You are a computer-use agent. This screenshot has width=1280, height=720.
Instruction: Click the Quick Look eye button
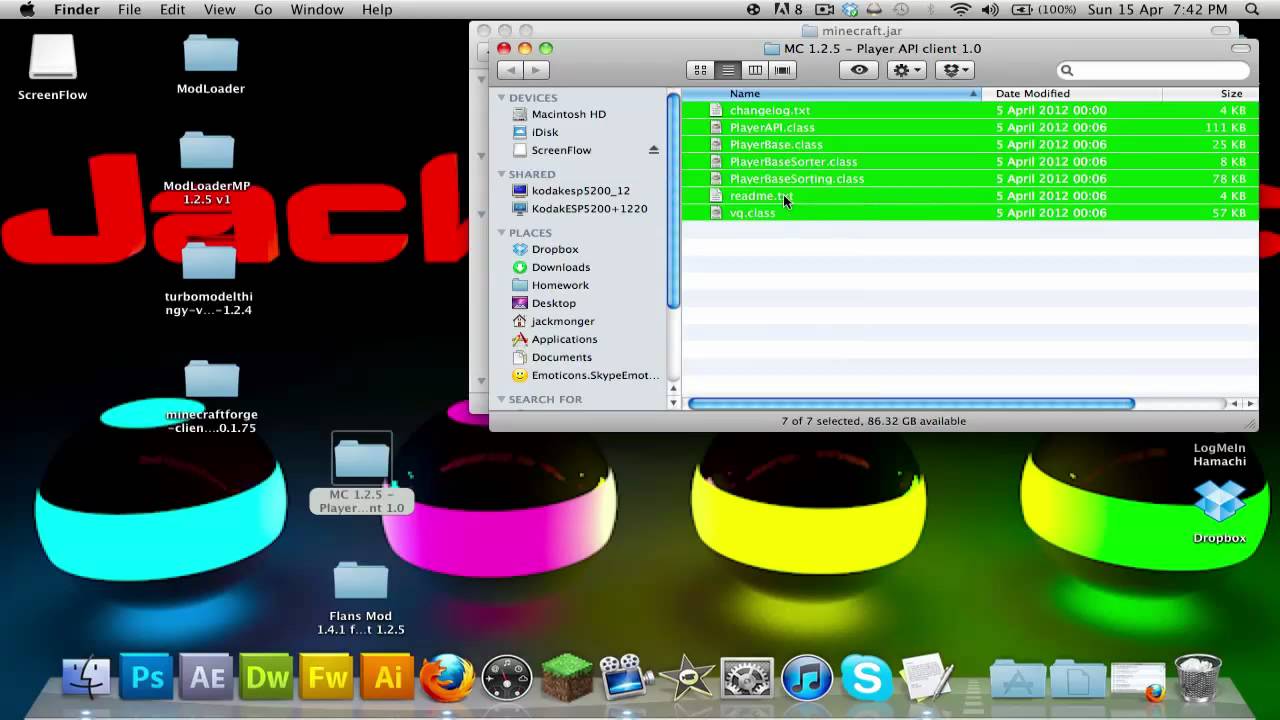859,70
